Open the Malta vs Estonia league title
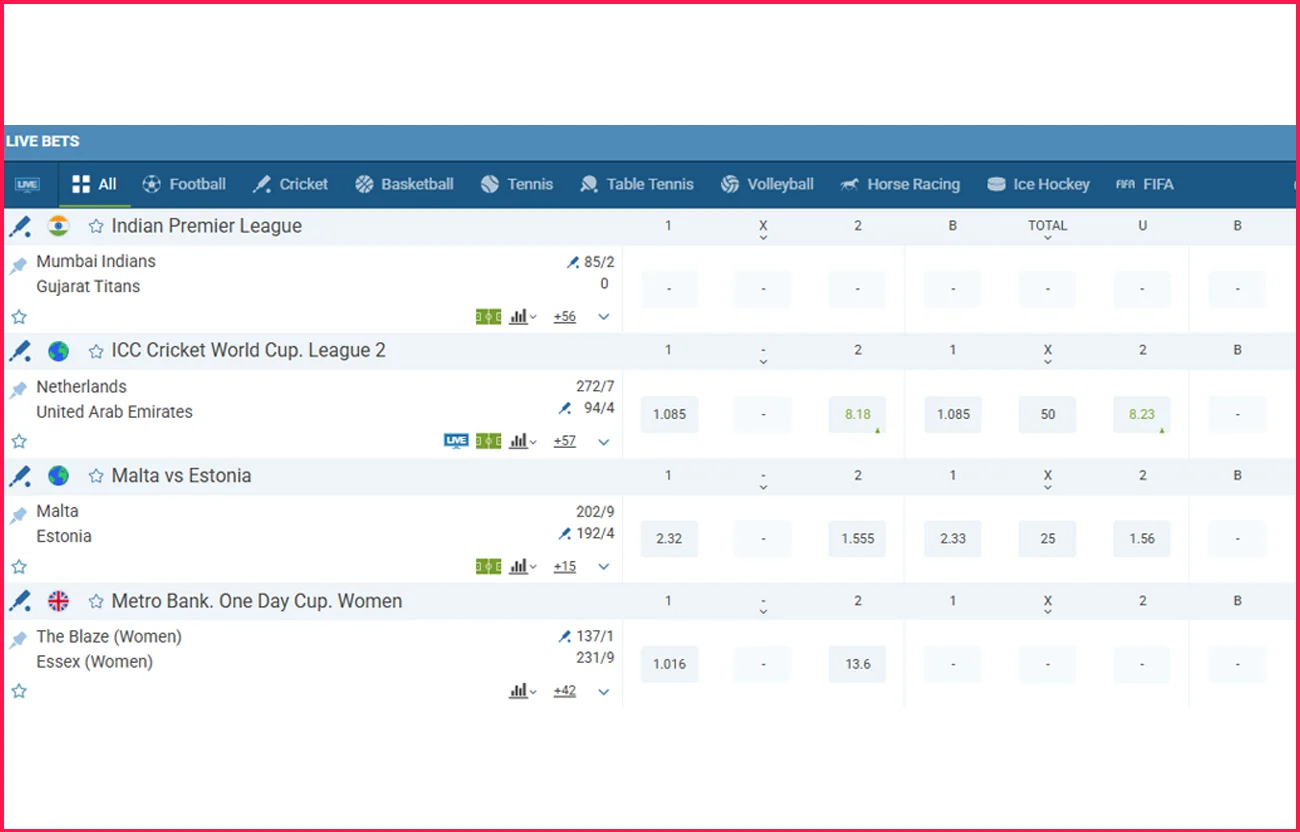Viewport: 1300px width, 832px height. click(181, 476)
